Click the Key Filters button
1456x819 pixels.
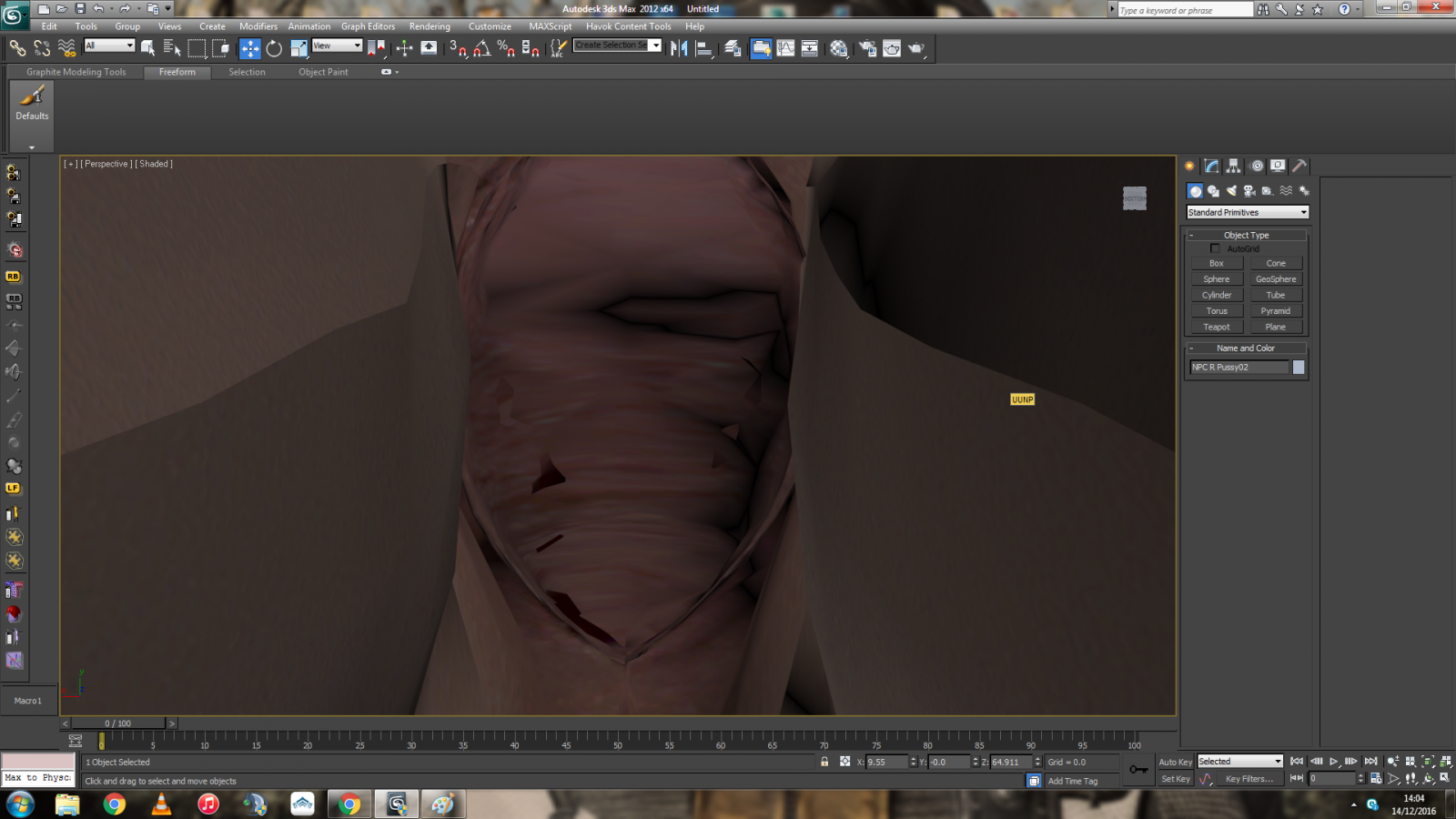[1249, 779]
